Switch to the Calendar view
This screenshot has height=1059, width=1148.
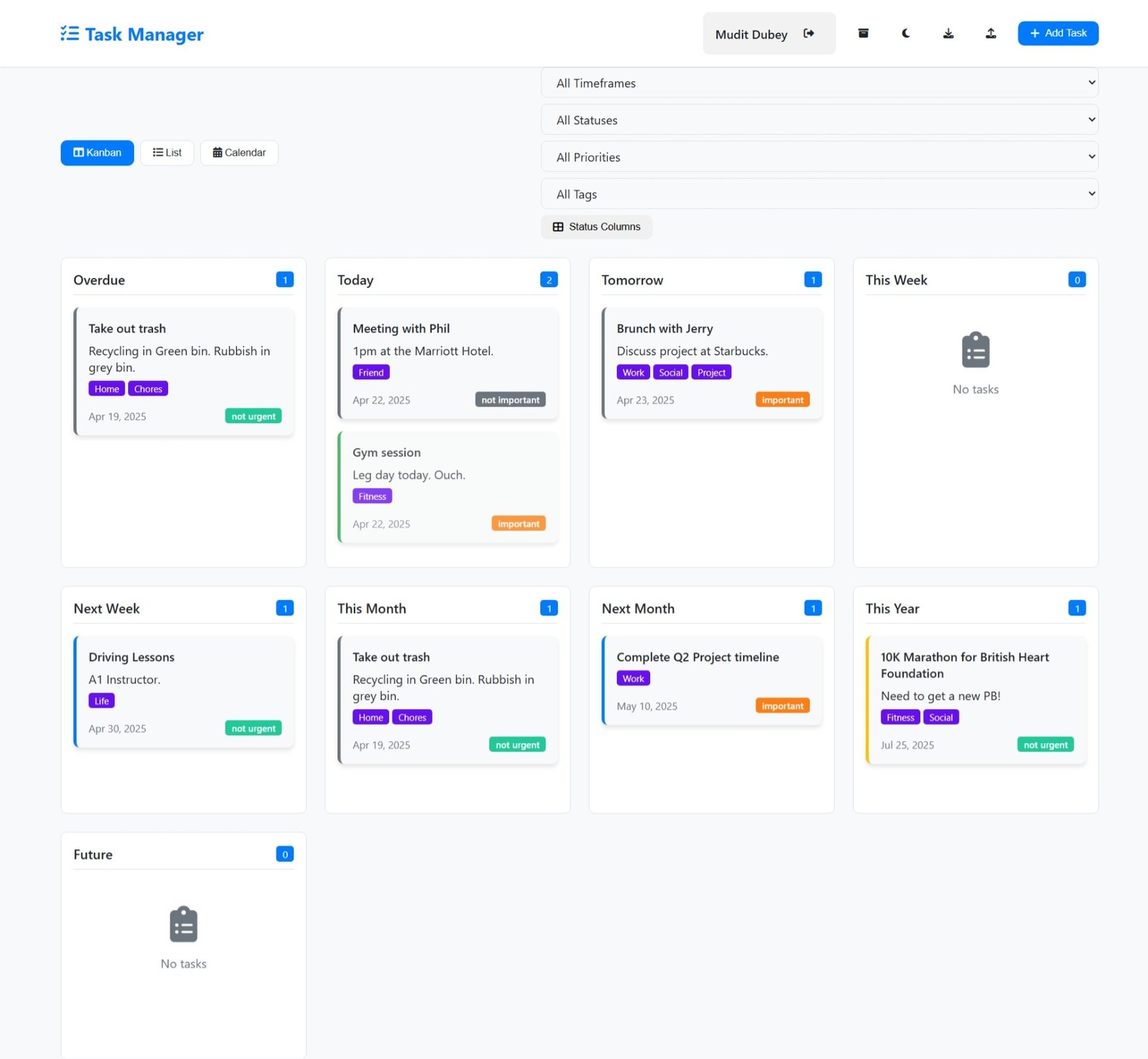[239, 152]
